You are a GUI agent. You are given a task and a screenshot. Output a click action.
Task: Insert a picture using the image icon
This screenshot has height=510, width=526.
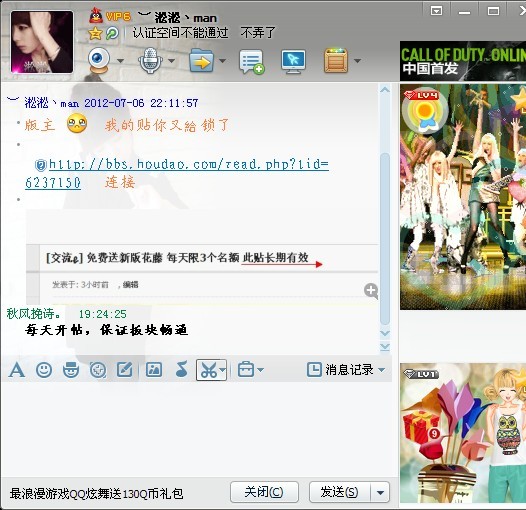click(154, 370)
